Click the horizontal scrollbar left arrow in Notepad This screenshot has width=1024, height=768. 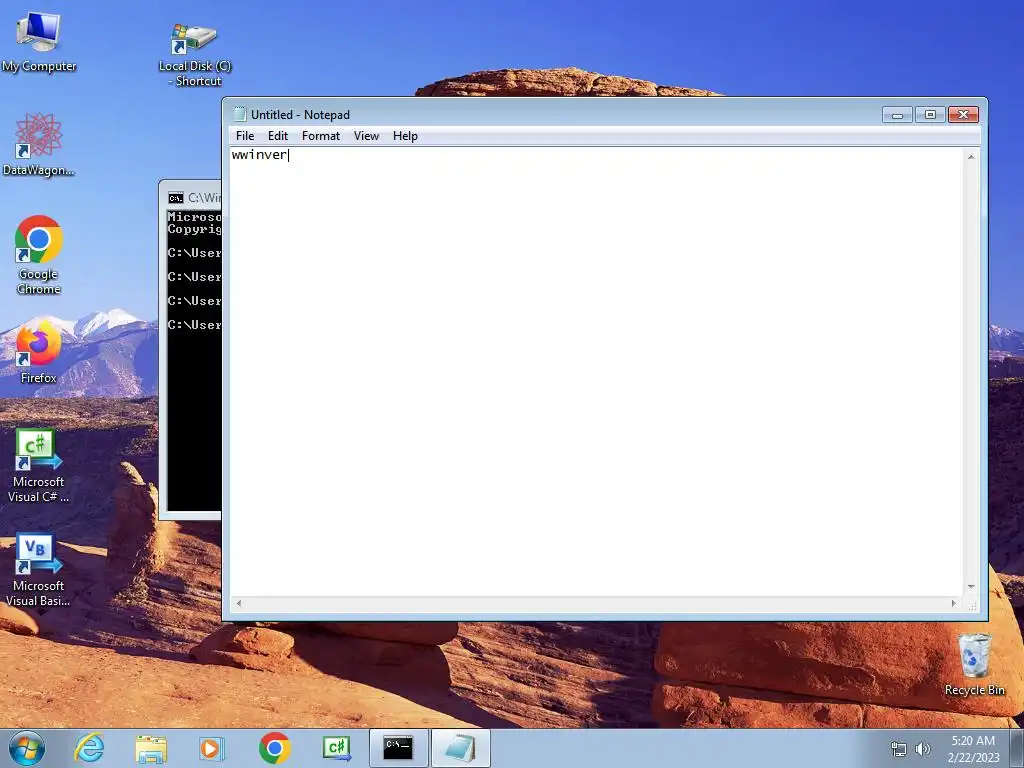239,603
